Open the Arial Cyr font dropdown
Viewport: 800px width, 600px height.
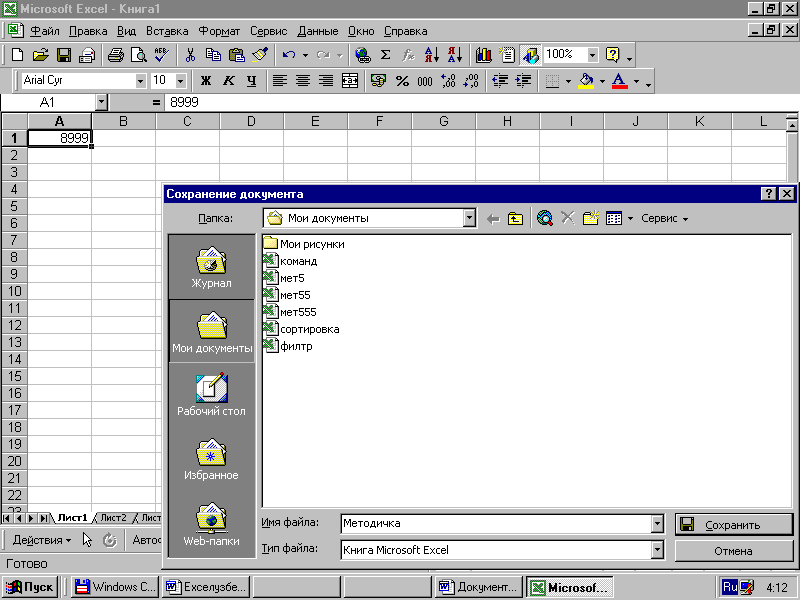[x=140, y=81]
